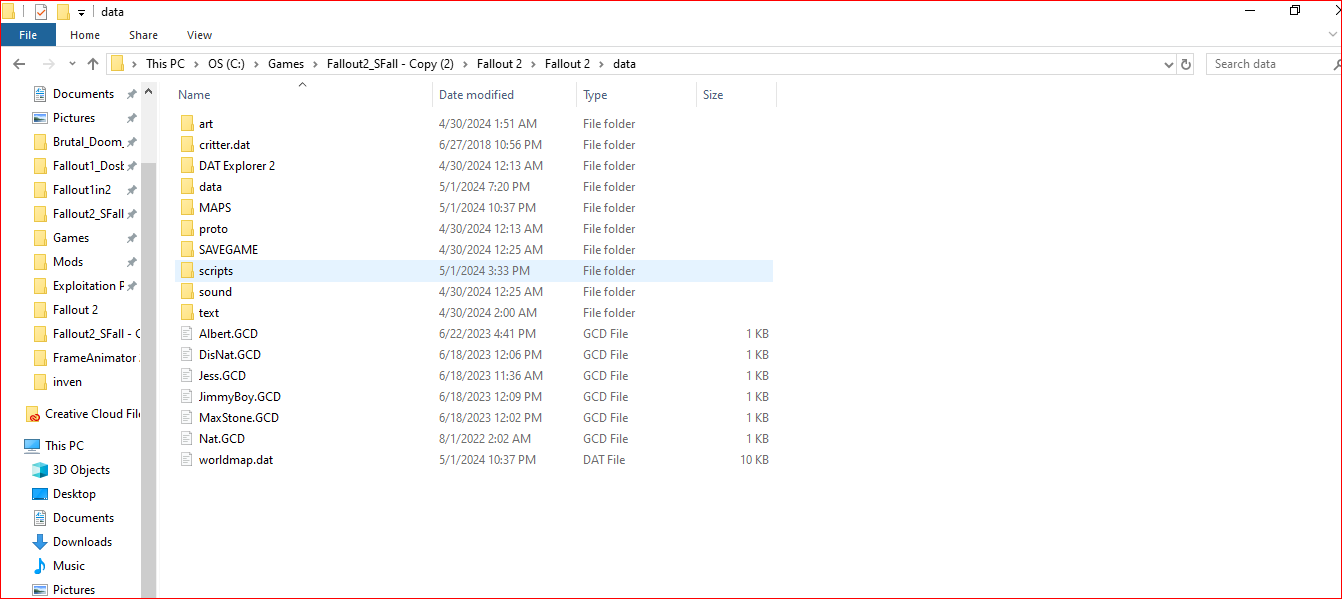The image size is (1342, 599).
Task: Open Music in navigation pane
Action: (68, 566)
